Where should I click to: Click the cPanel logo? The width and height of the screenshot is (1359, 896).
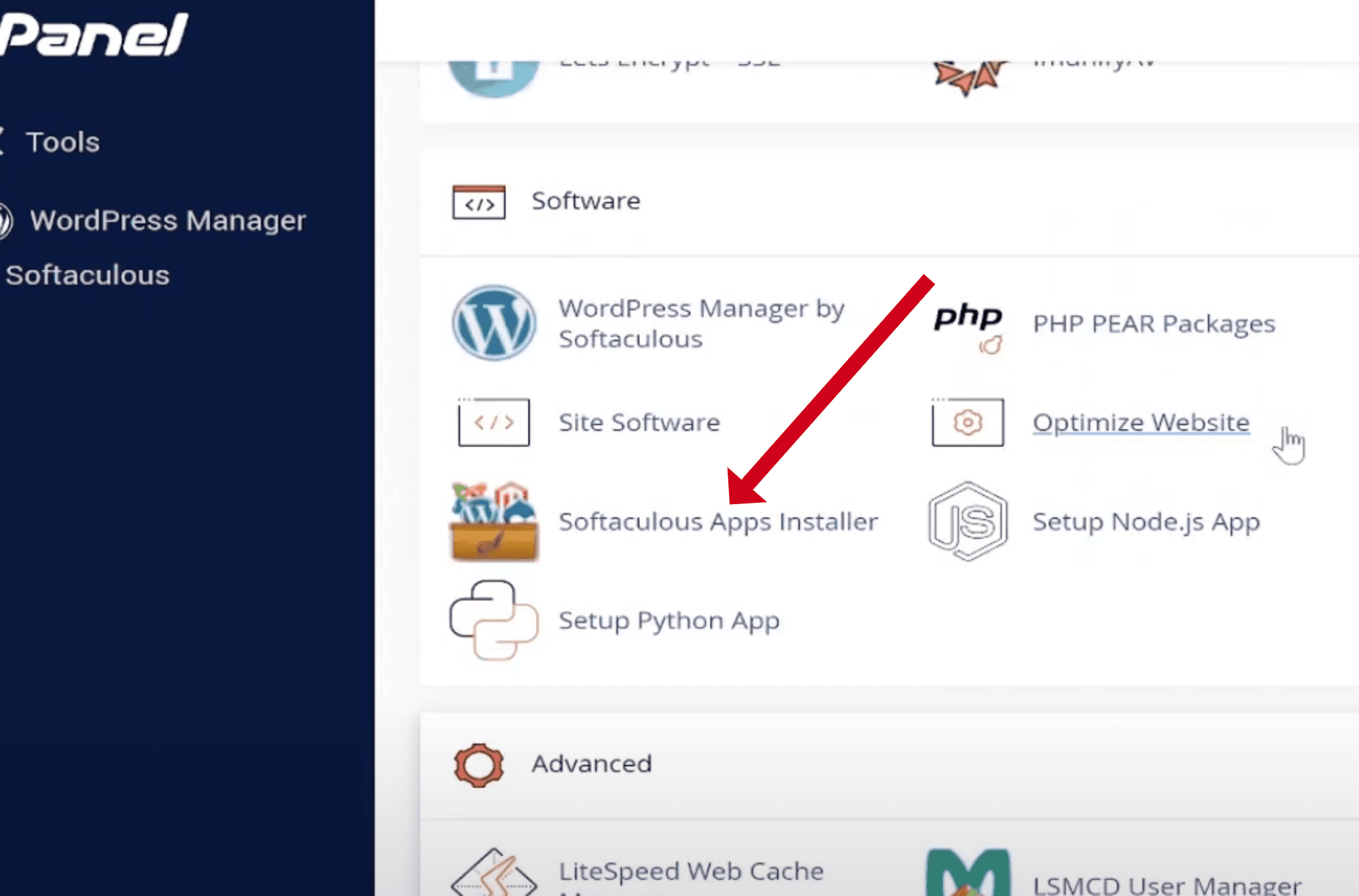point(94,35)
